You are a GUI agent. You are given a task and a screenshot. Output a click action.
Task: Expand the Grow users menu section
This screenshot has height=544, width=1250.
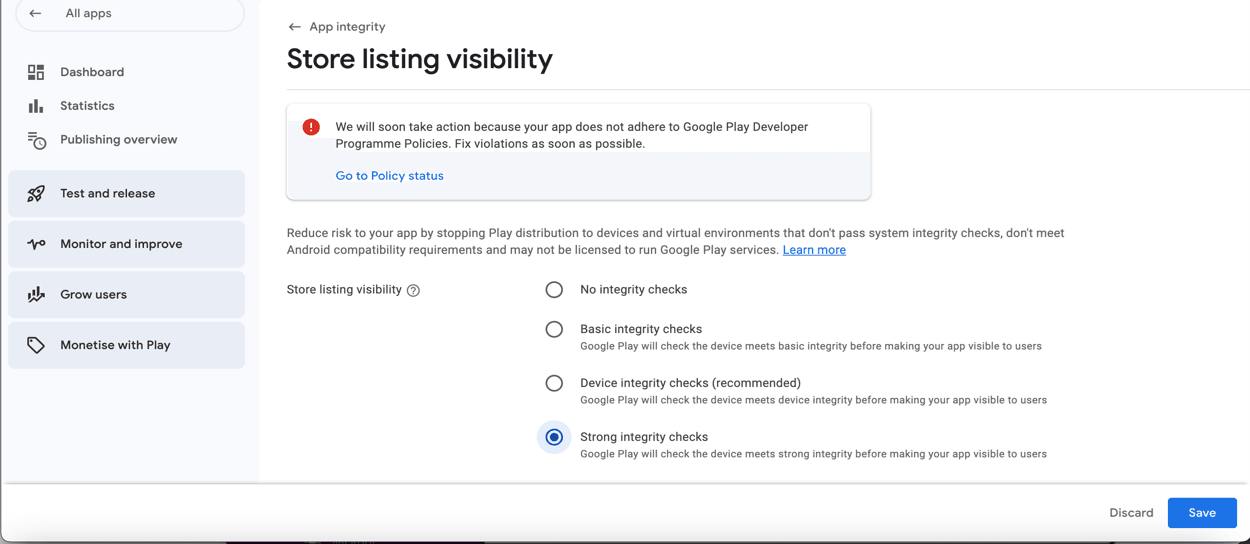(x=127, y=295)
